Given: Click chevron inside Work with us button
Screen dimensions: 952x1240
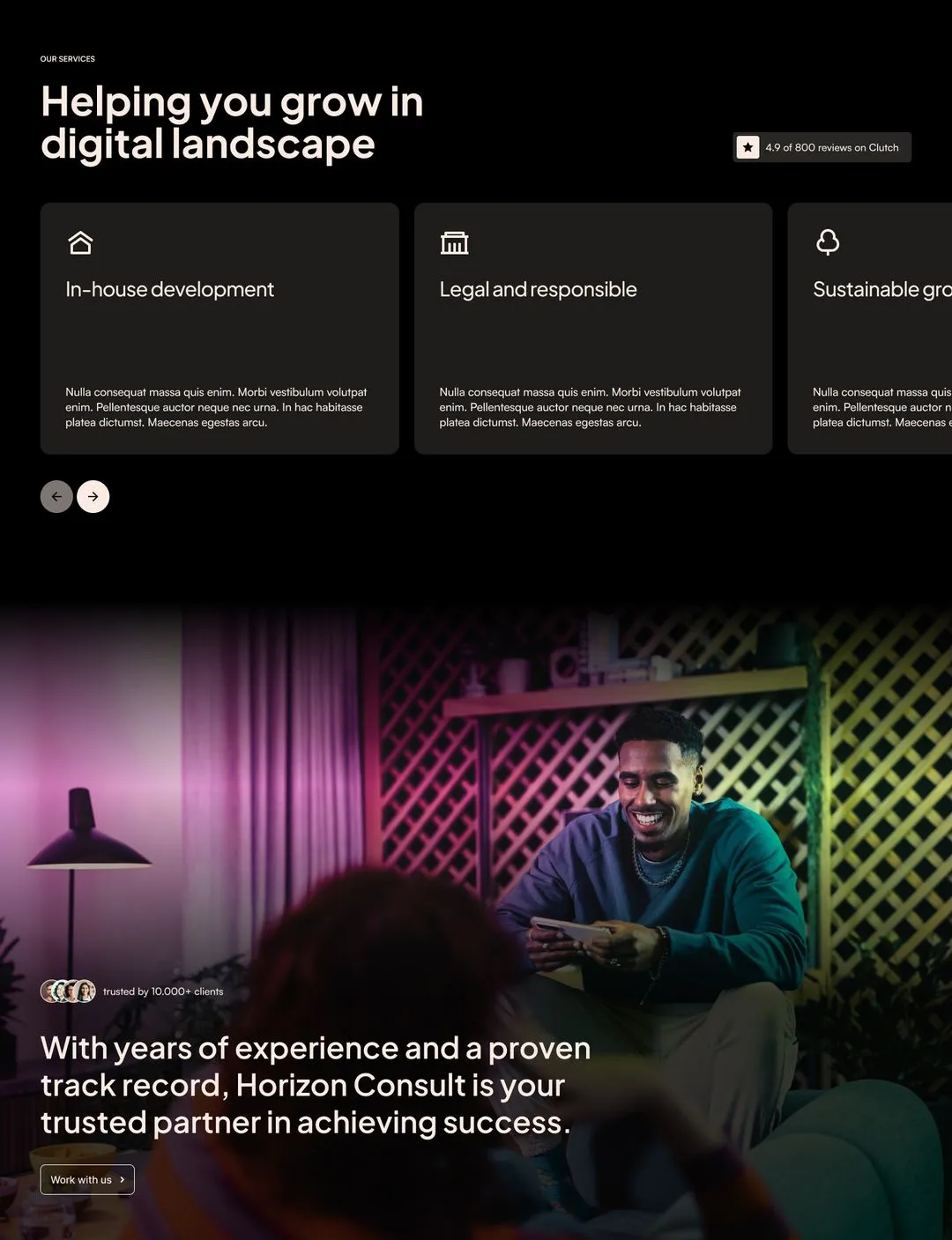Looking at the screenshot, I should click(x=122, y=1179).
